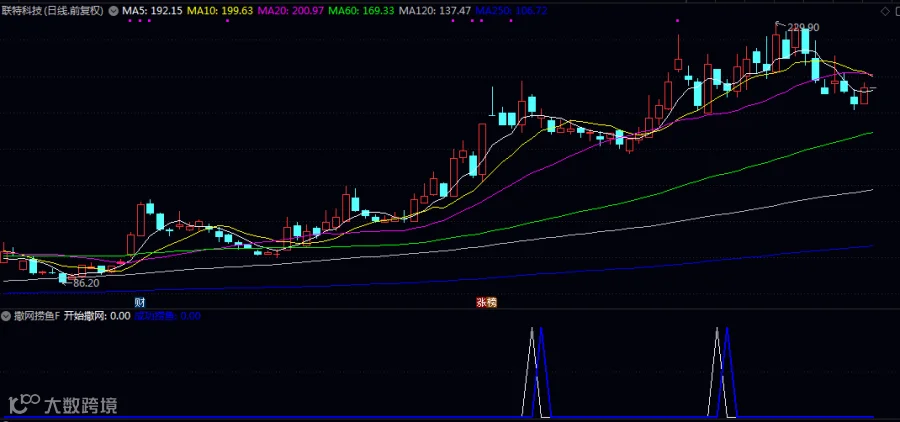The height and width of the screenshot is (422, 900).
Task: Click the rightmost magenta dot above the chart
Action: 677,21
